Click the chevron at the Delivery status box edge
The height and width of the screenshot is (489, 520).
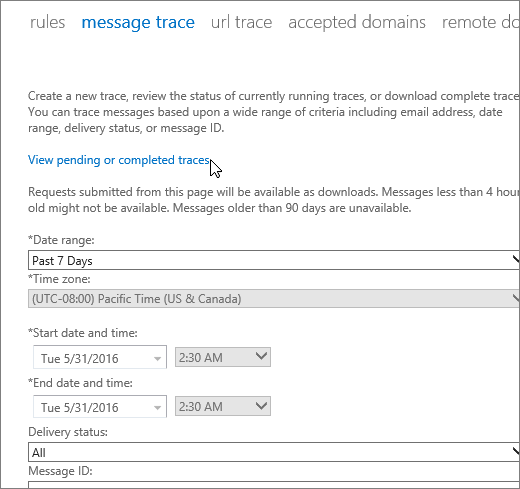(516, 451)
